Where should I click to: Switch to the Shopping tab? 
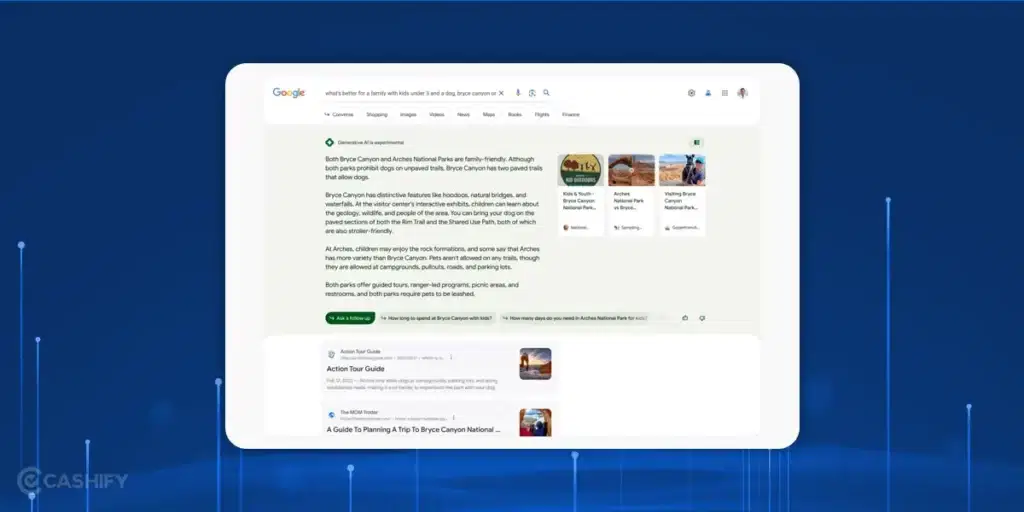point(377,114)
